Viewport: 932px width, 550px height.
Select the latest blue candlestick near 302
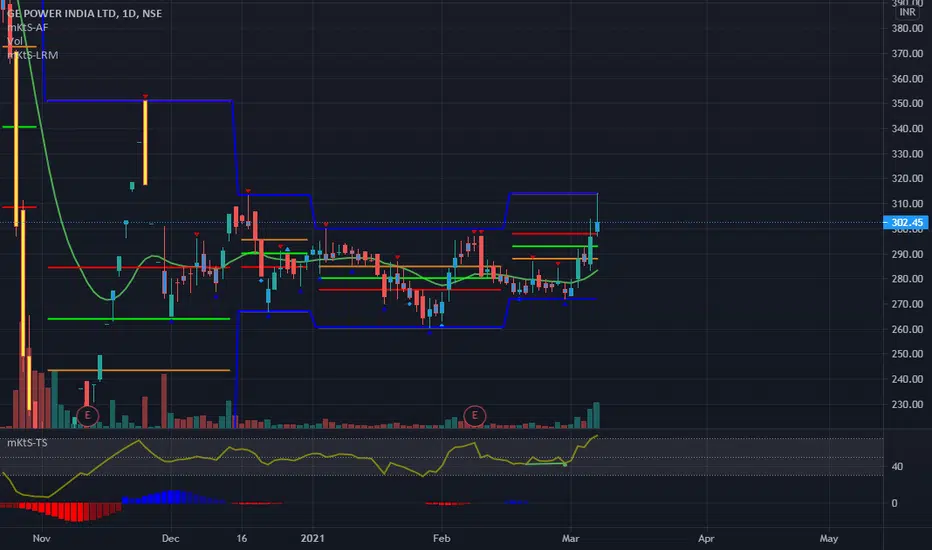coord(597,226)
